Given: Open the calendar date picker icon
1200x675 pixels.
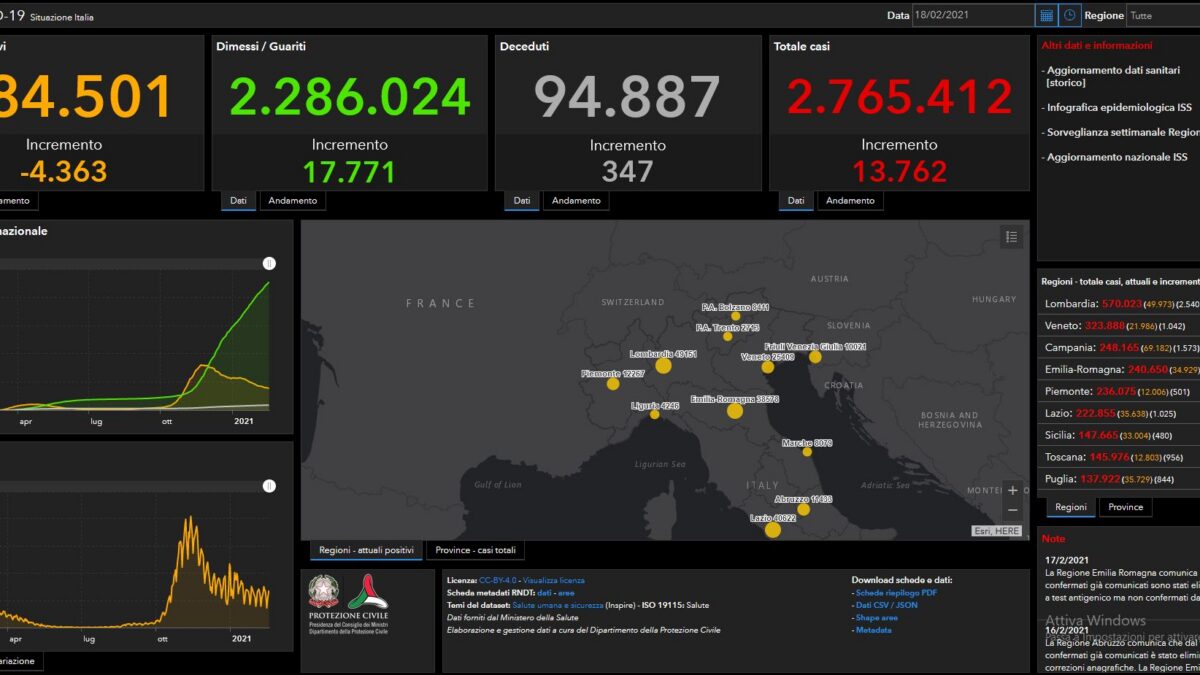Looking at the screenshot, I should click(x=1046, y=15).
